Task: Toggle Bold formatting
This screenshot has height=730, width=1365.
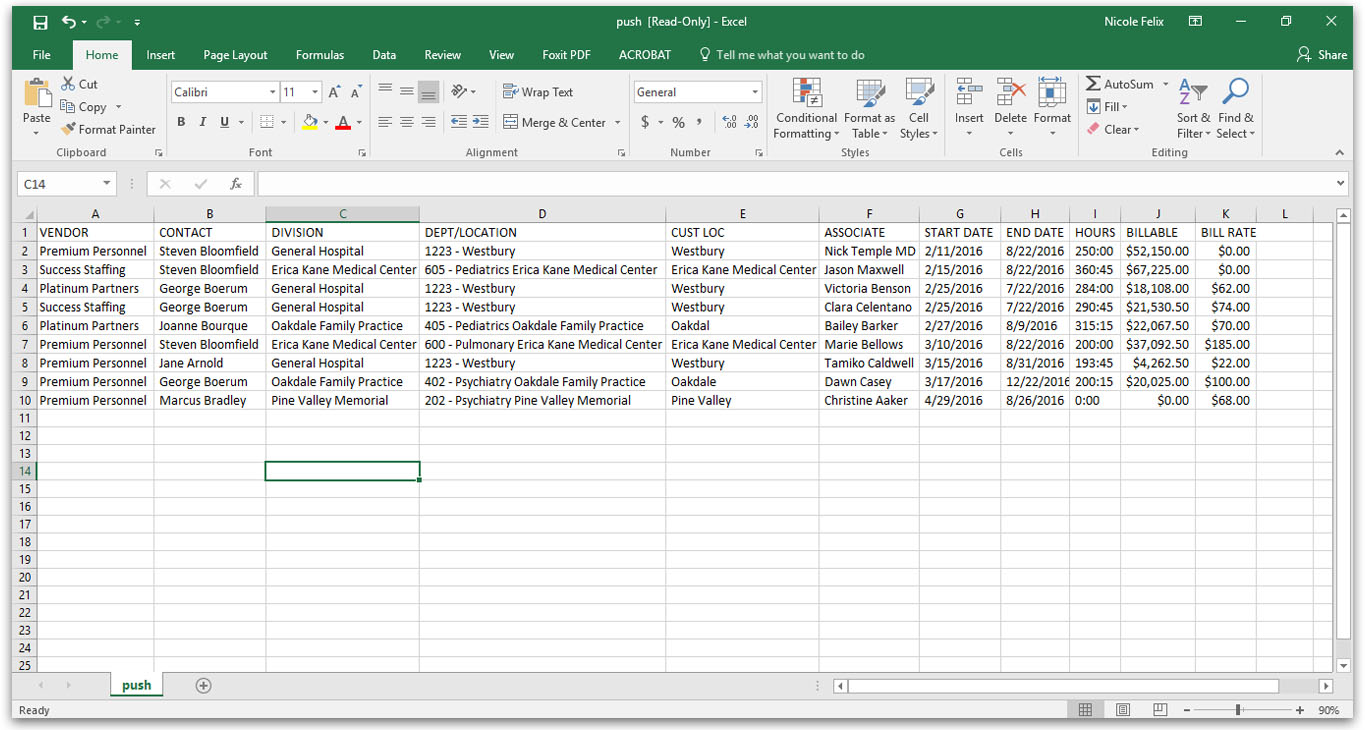Action: 181,122
